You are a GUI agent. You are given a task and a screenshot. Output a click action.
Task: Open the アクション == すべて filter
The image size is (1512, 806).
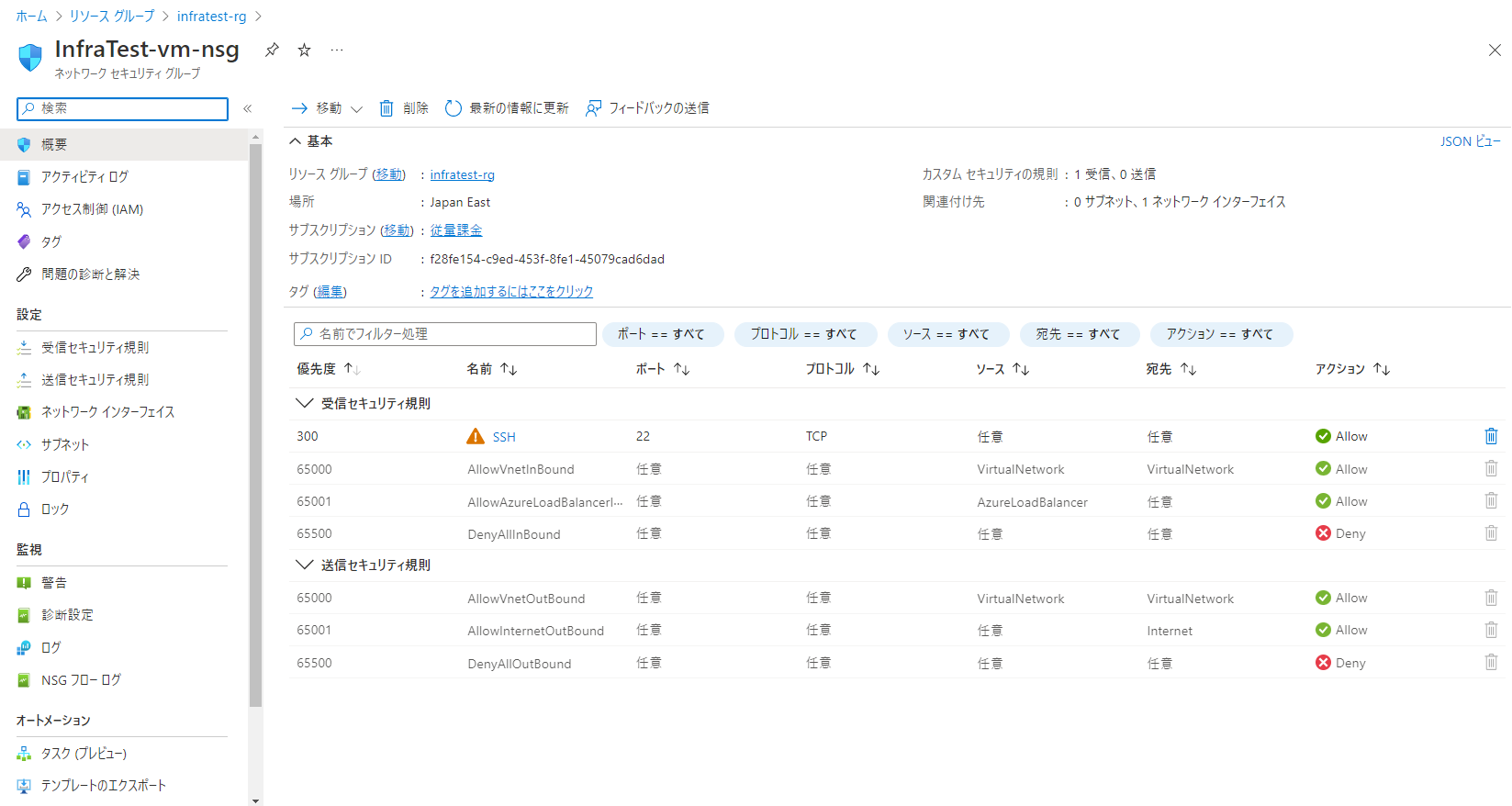click(x=1221, y=334)
